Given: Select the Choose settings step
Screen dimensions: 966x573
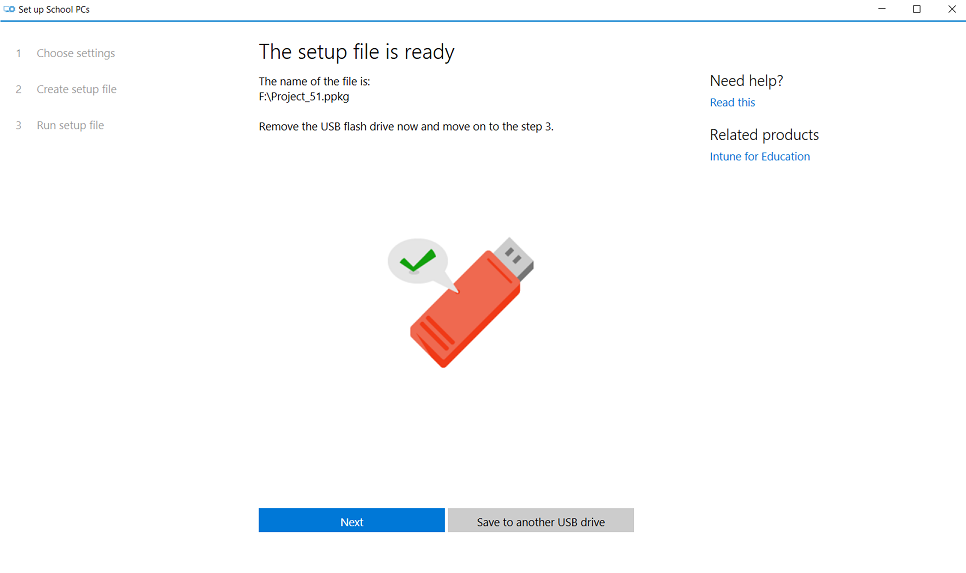Looking at the screenshot, I should pyautogui.click(x=76, y=54).
